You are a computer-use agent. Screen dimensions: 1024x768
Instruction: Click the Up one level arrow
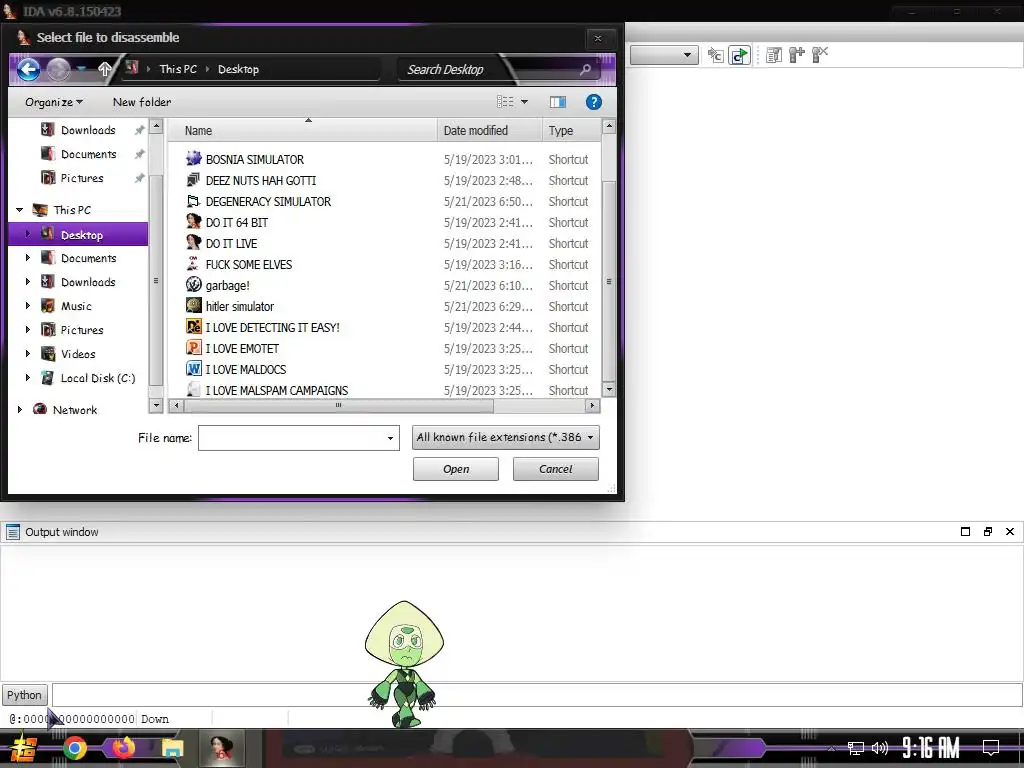[104, 69]
